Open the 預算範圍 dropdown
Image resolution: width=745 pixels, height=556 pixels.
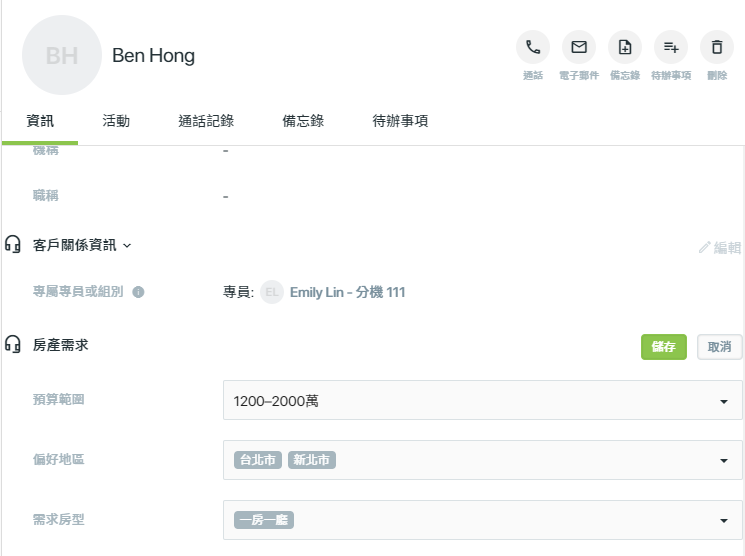pos(482,400)
